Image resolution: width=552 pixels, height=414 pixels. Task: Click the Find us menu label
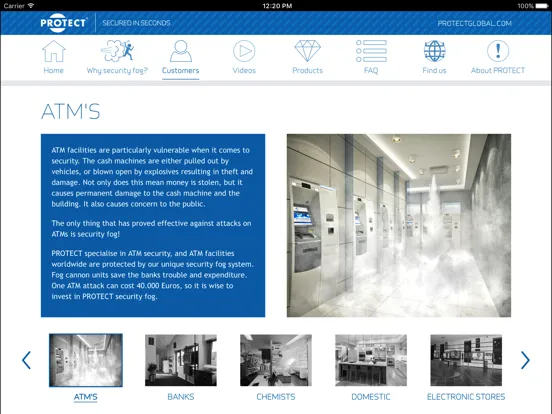point(434,70)
